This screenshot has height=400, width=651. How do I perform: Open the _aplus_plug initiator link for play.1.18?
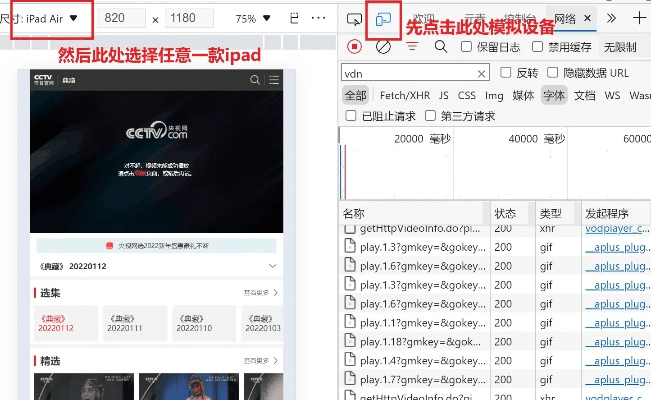[617, 342]
